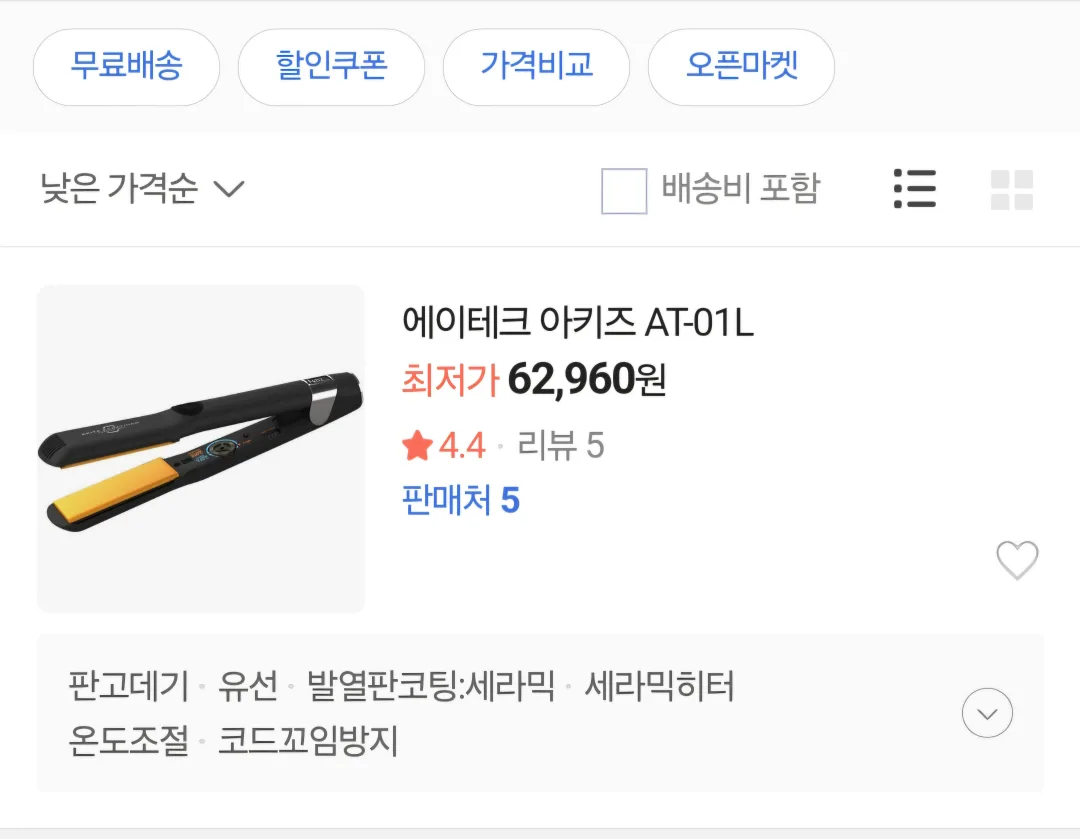Switch to list view layout

[x=914, y=189]
